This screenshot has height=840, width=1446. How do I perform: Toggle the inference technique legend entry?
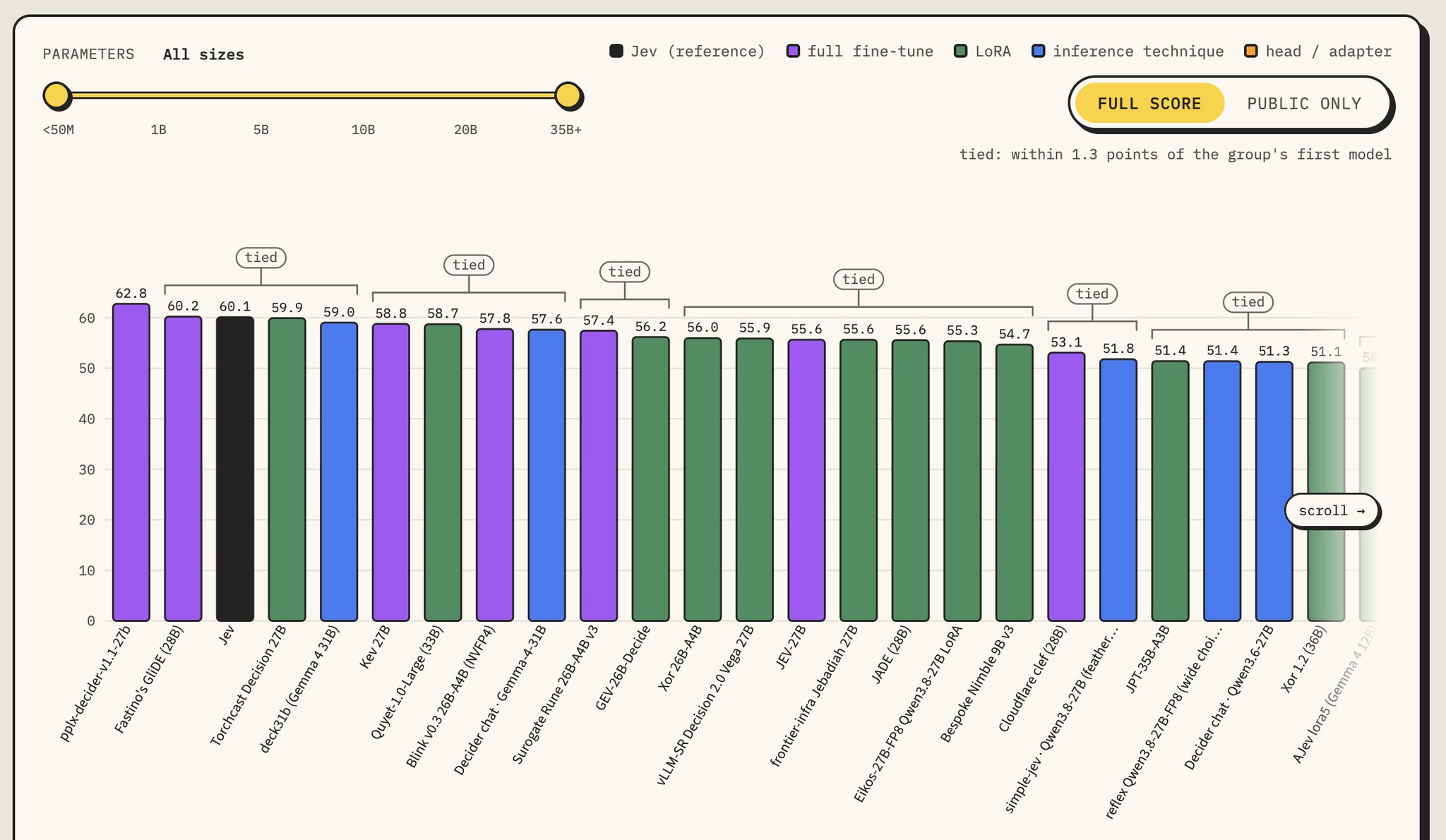click(x=1128, y=51)
